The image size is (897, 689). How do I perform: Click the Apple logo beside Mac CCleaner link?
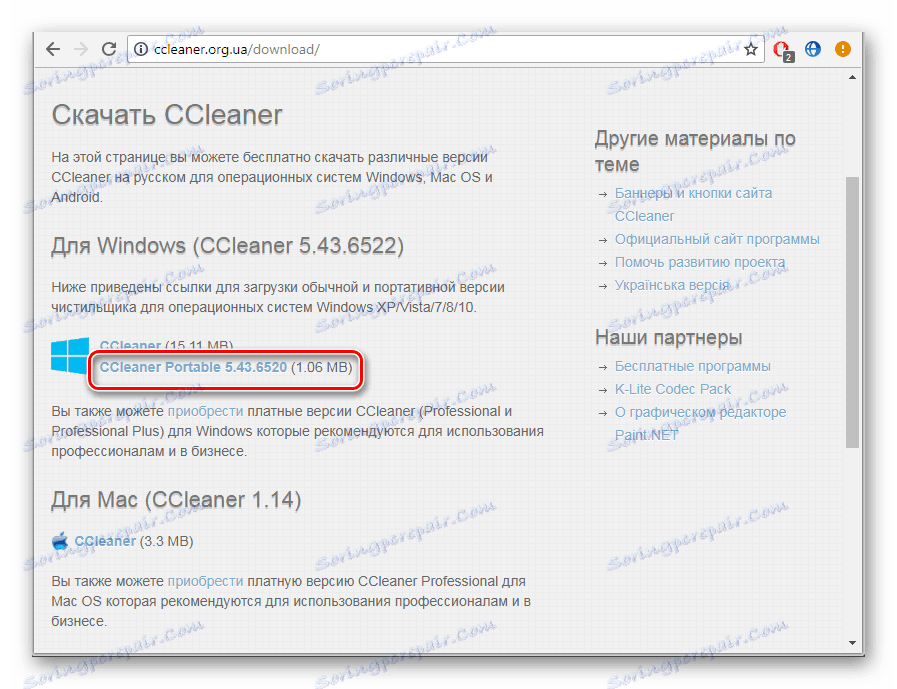point(61,541)
